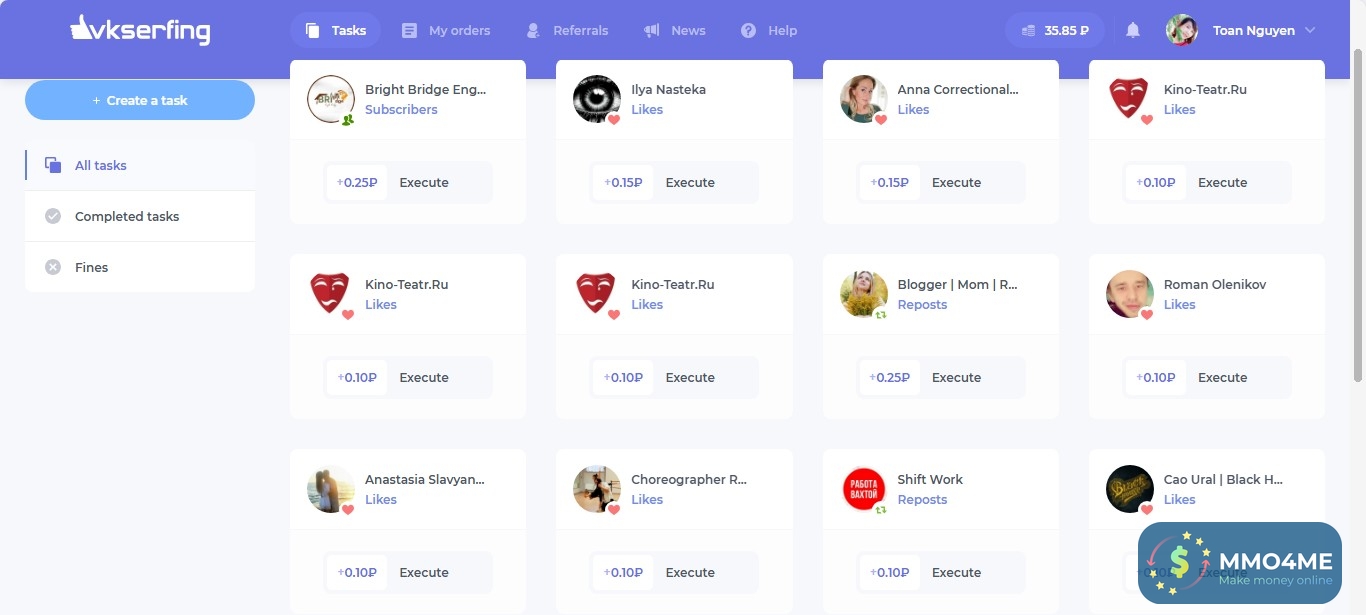1366x615 pixels.
Task: Click the +0.15₽ reward on Ilya Nasteka
Action: click(623, 183)
